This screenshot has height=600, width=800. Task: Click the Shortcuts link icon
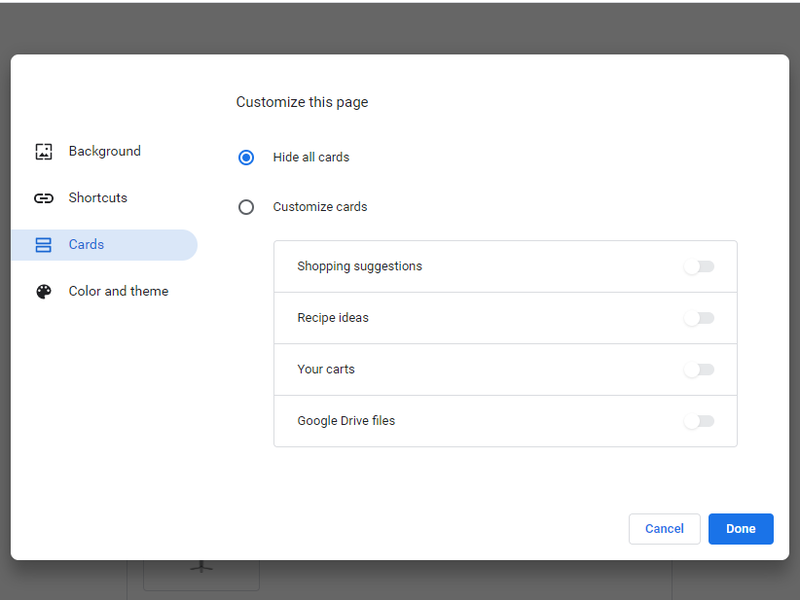point(44,198)
